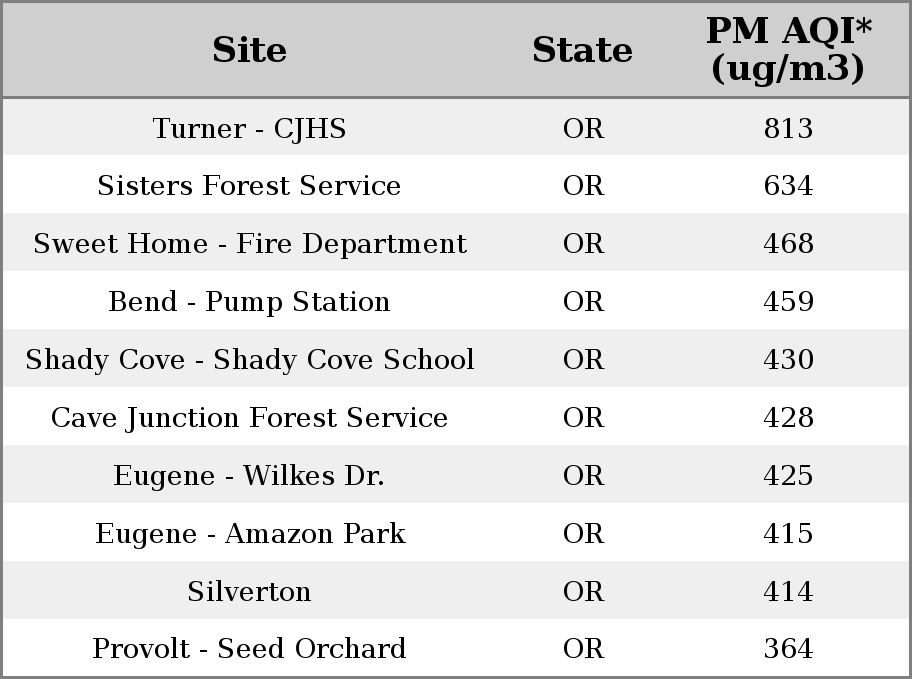
Task: Click the Silverton site name
Action: [x=249, y=591]
